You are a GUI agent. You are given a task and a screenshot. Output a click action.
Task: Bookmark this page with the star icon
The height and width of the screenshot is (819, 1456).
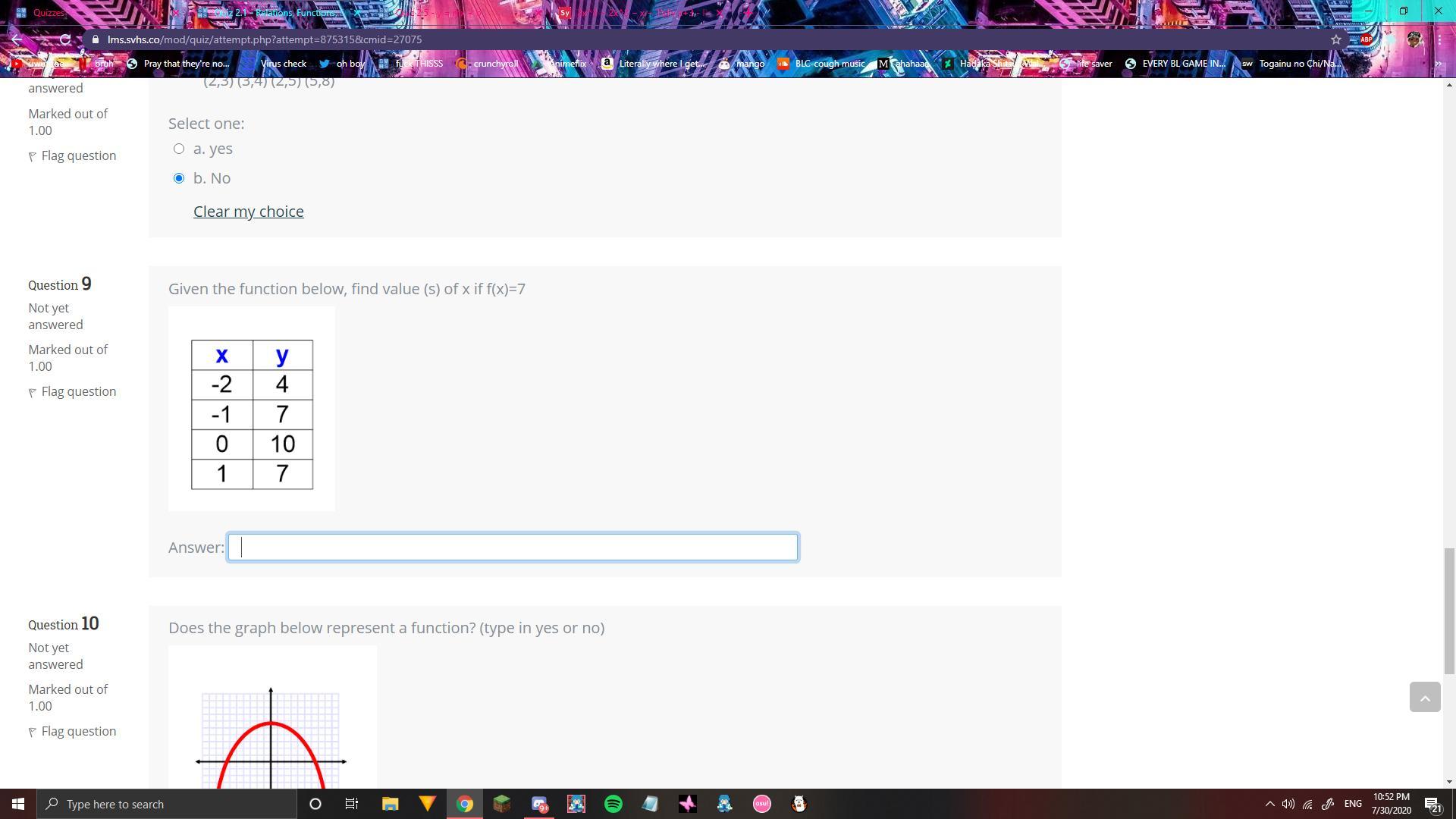pyautogui.click(x=1336, y=39)
